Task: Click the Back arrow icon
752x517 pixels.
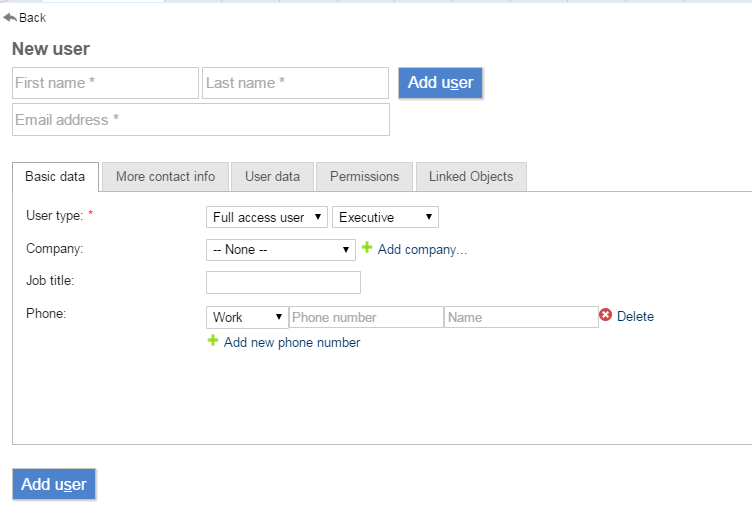Action: tap(10, 17)
